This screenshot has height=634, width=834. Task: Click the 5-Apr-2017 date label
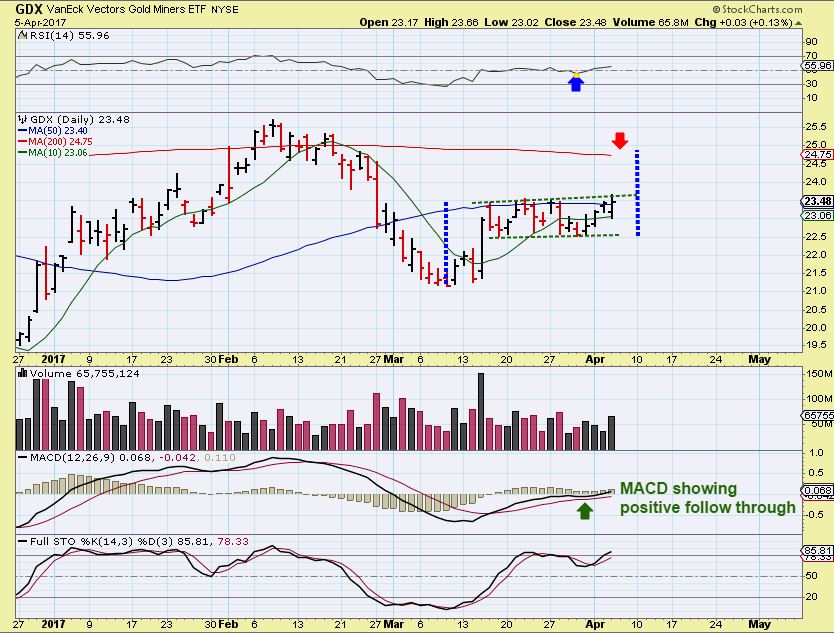[40, 22]
